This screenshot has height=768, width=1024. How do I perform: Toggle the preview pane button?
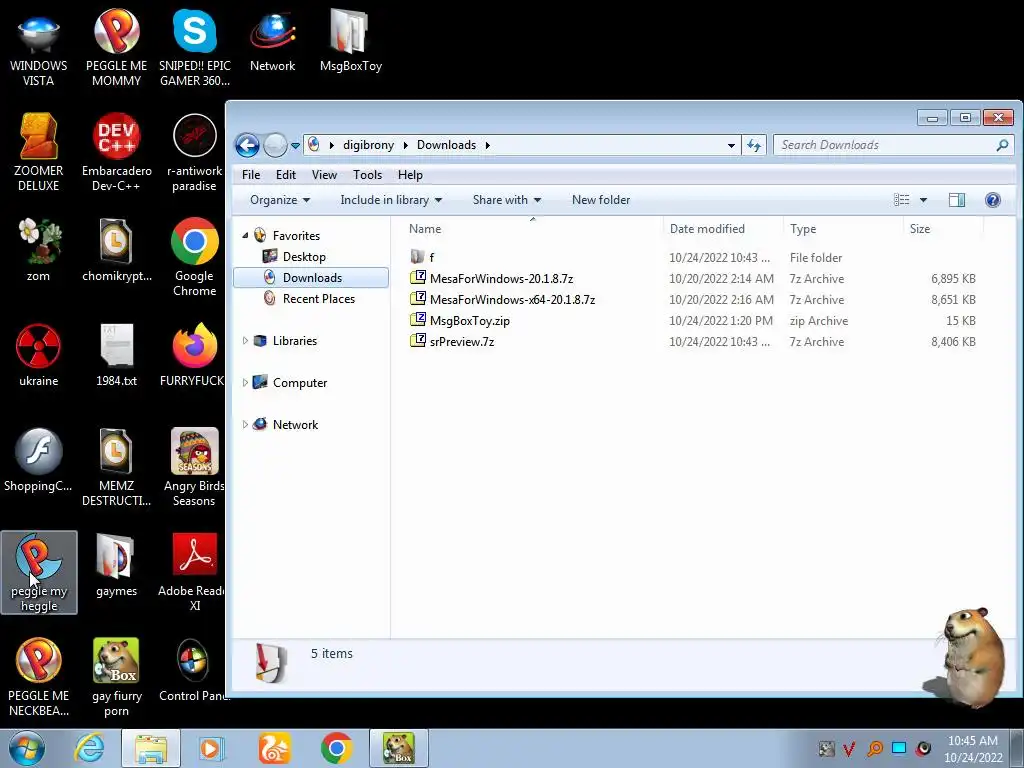957,200
